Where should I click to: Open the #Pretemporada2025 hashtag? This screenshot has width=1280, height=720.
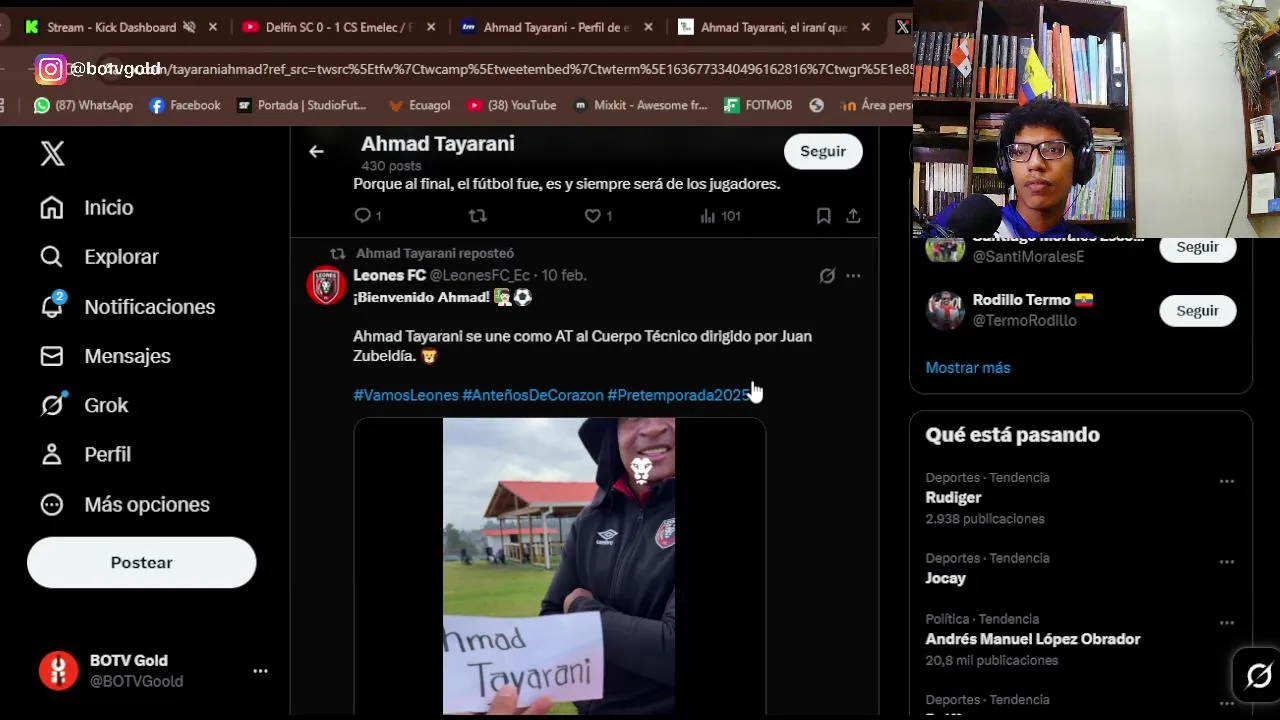click(679, 395)
